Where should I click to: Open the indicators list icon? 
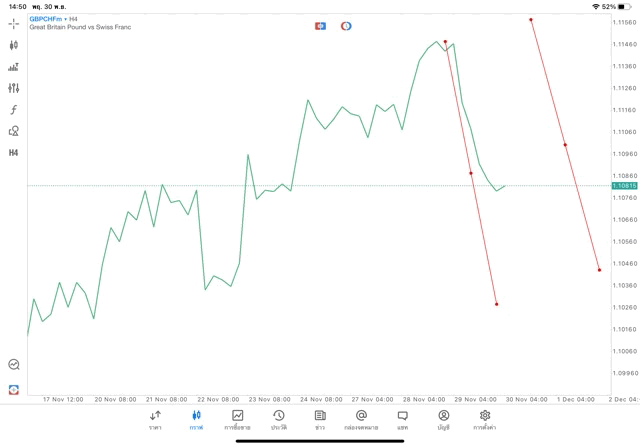point(14,67)
